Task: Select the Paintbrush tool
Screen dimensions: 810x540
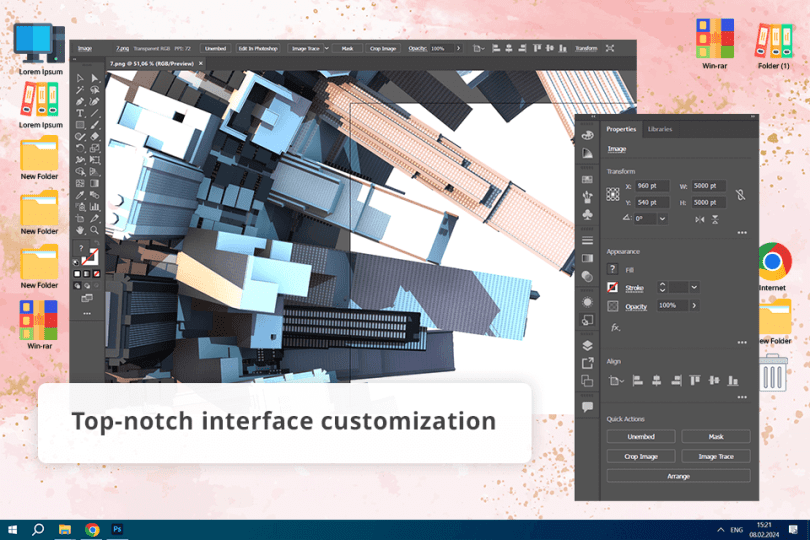Action: pyautogui.click(x=95, y=125)
